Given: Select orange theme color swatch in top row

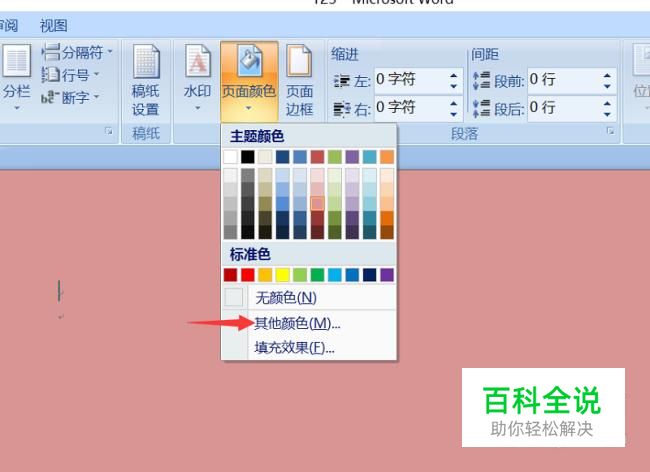Looking at the screenshot, I should [387, 157].
